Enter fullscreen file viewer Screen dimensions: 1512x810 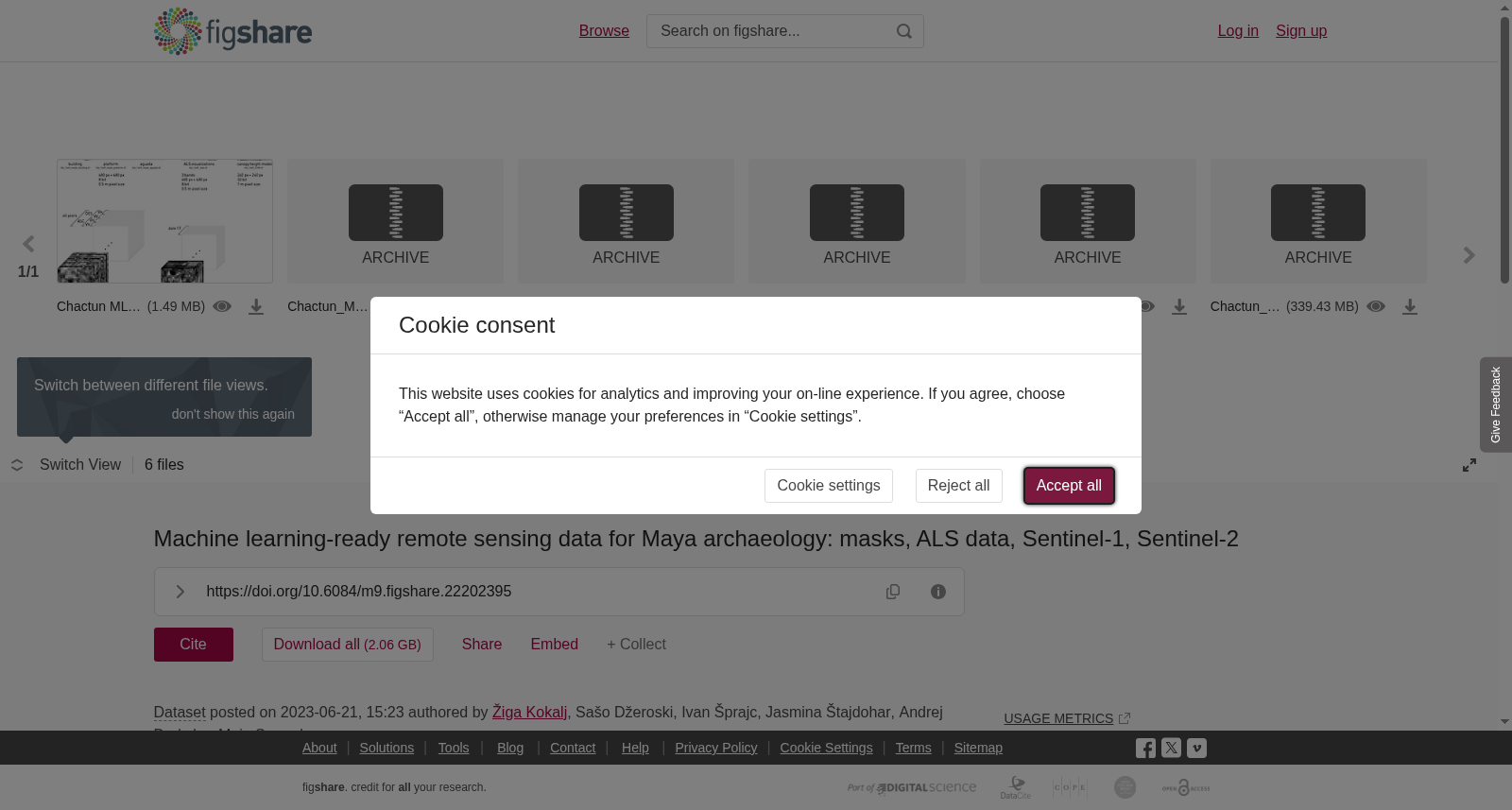point(1469,465)
